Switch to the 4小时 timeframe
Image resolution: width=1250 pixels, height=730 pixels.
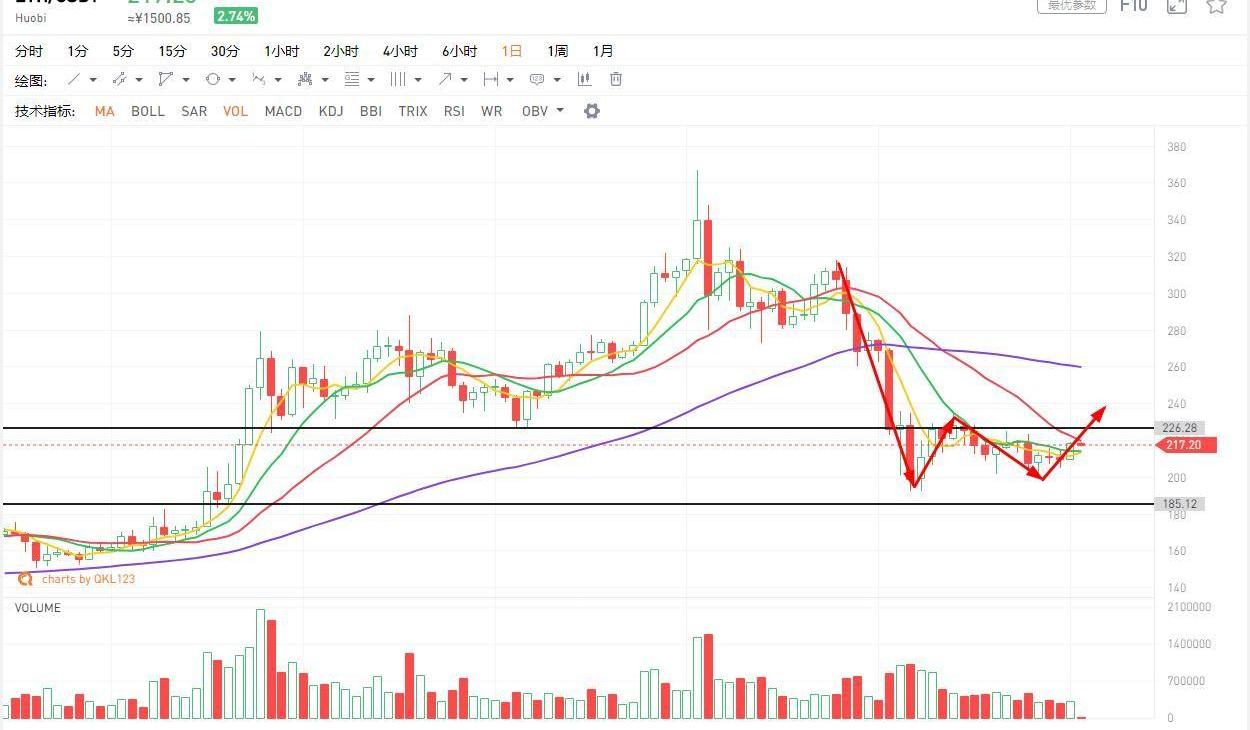[x=400, y=51]
